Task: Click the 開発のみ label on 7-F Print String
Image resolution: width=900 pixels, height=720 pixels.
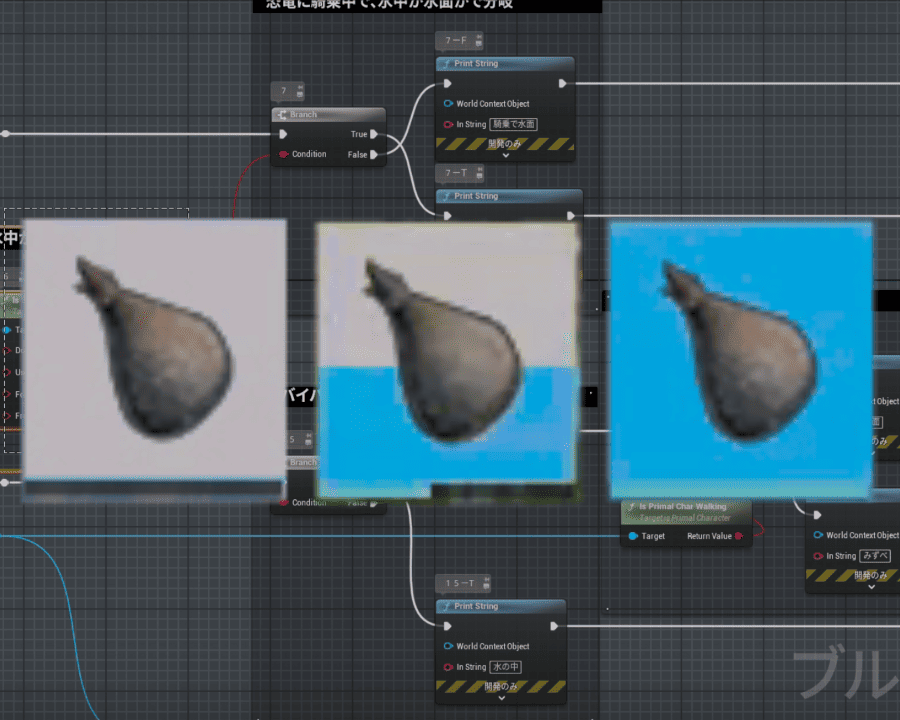Action: [505, 144]
